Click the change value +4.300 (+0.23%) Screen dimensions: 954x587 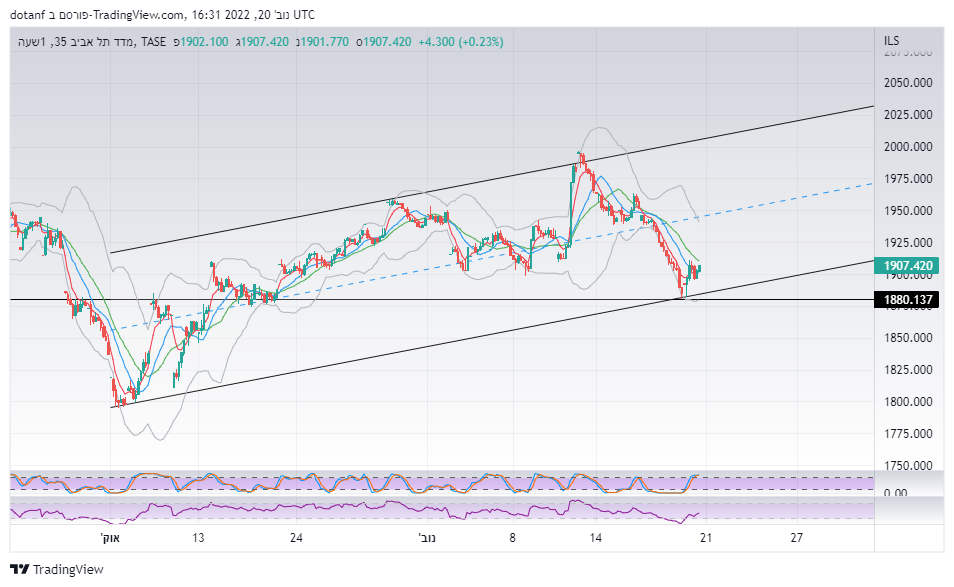click(461, 41)
